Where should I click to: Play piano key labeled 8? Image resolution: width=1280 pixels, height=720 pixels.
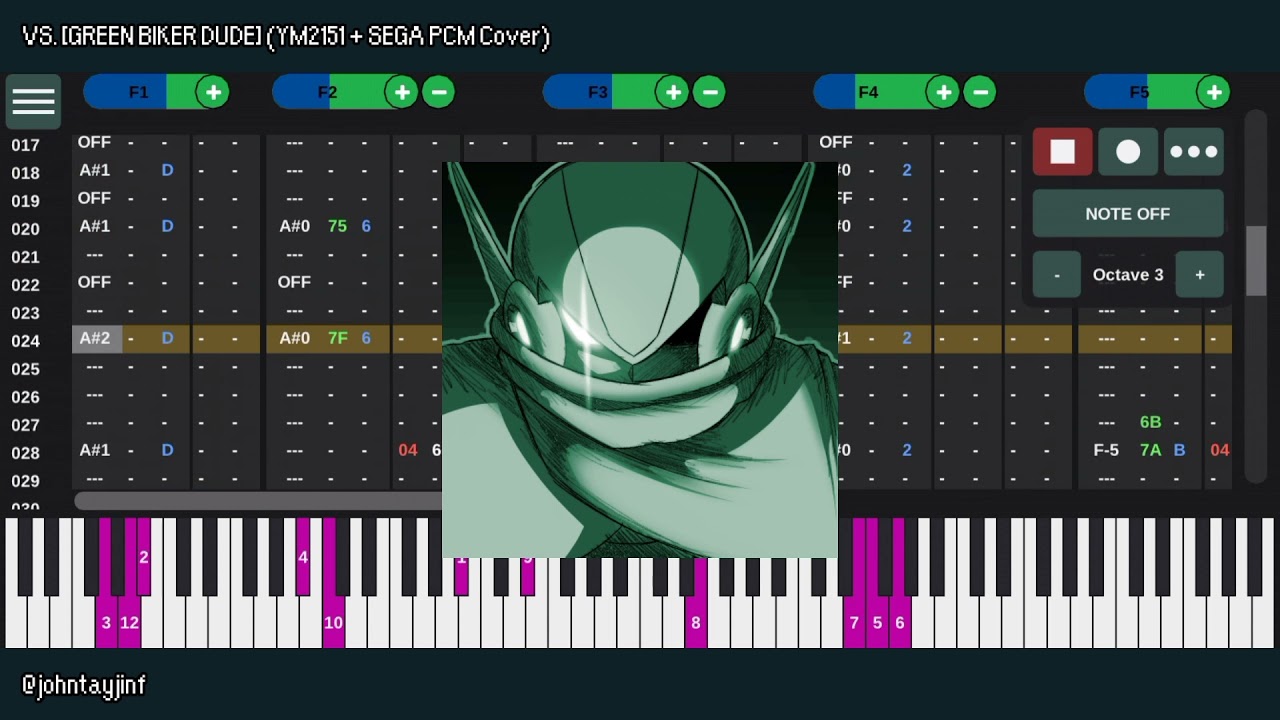(x=696, y=623)
